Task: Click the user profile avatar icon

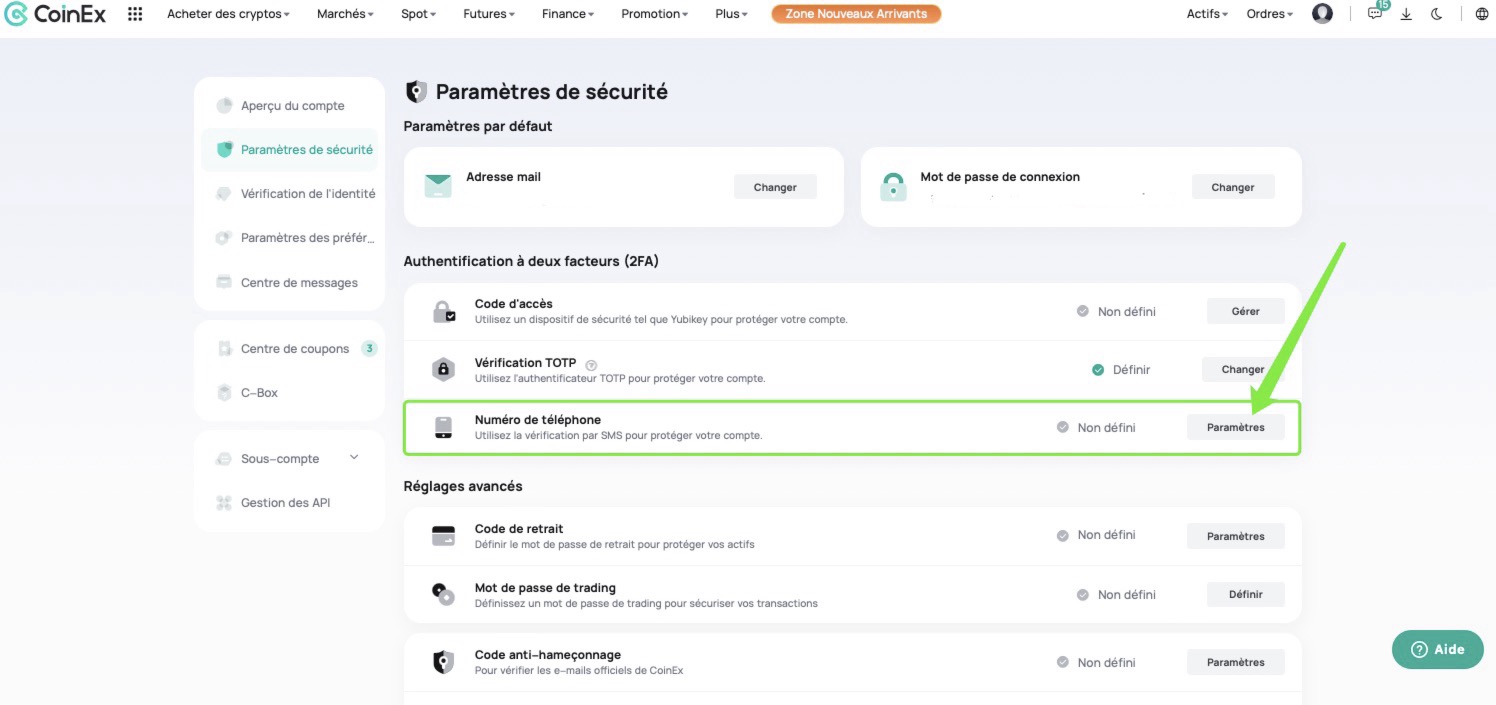Action: coord(1322,14)
